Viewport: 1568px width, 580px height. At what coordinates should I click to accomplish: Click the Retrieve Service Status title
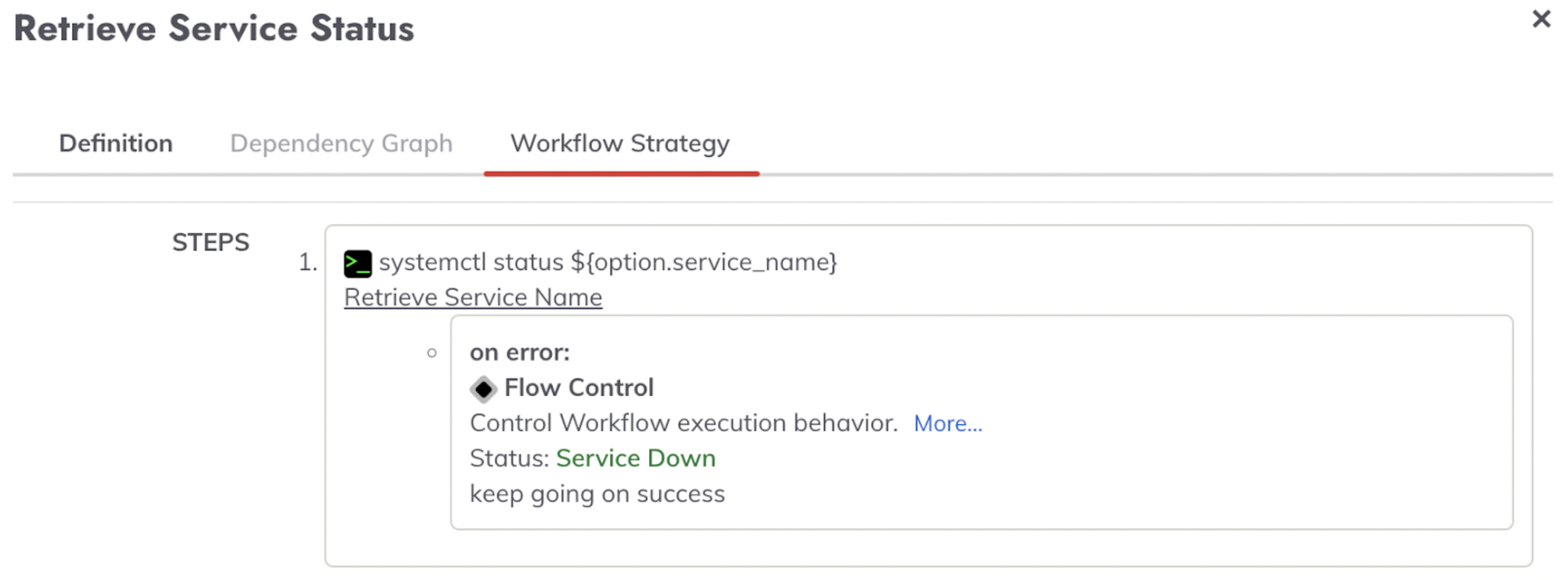213,28
